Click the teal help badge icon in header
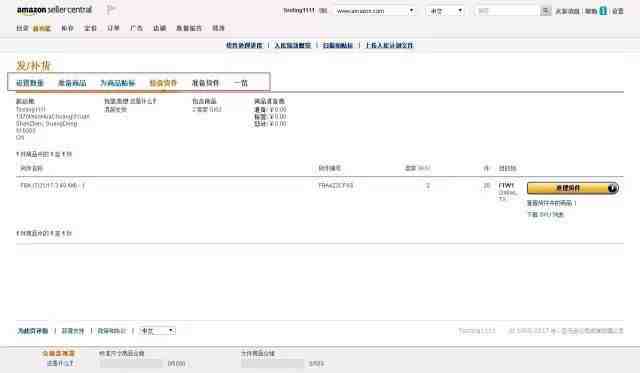 pos(603,11)
